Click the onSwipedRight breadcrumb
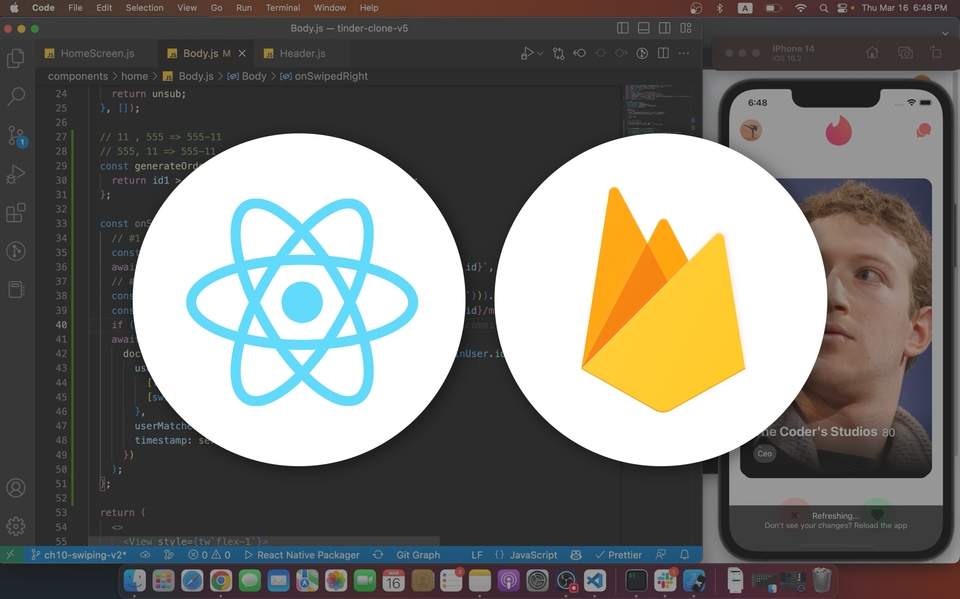This screenshot has height=599, width=960. pos(324,76)
